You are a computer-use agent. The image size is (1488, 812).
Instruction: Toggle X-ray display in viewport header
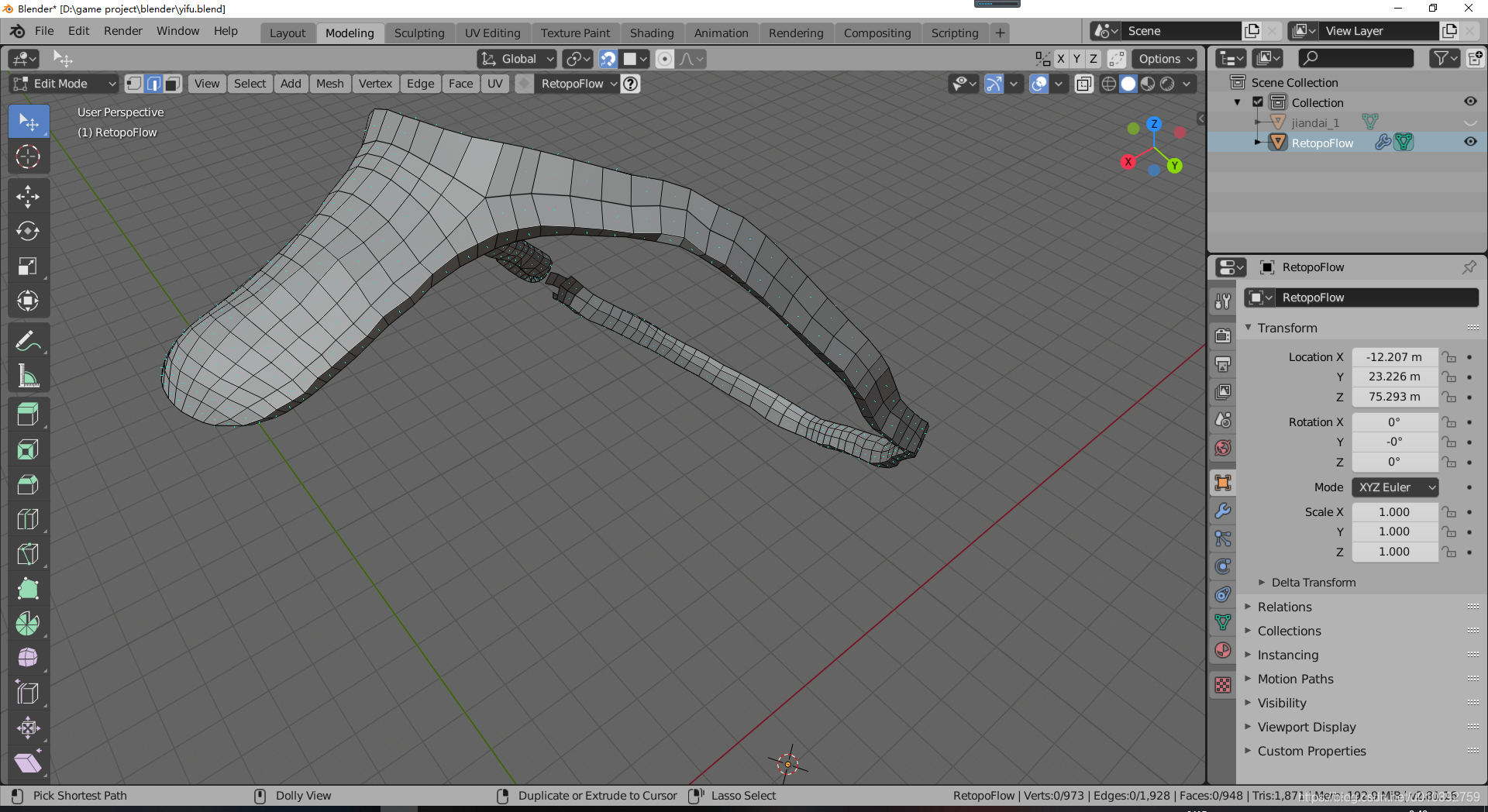1084,84
